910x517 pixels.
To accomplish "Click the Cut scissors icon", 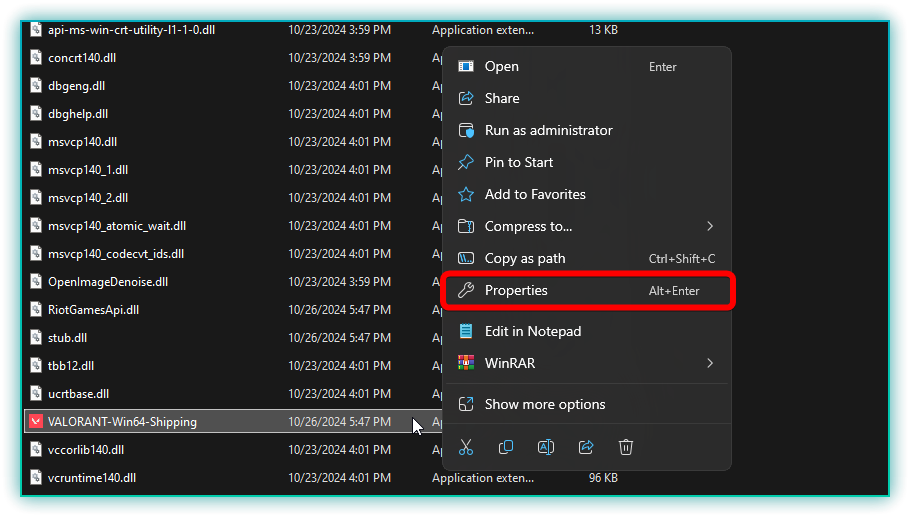I will point(466,447).
